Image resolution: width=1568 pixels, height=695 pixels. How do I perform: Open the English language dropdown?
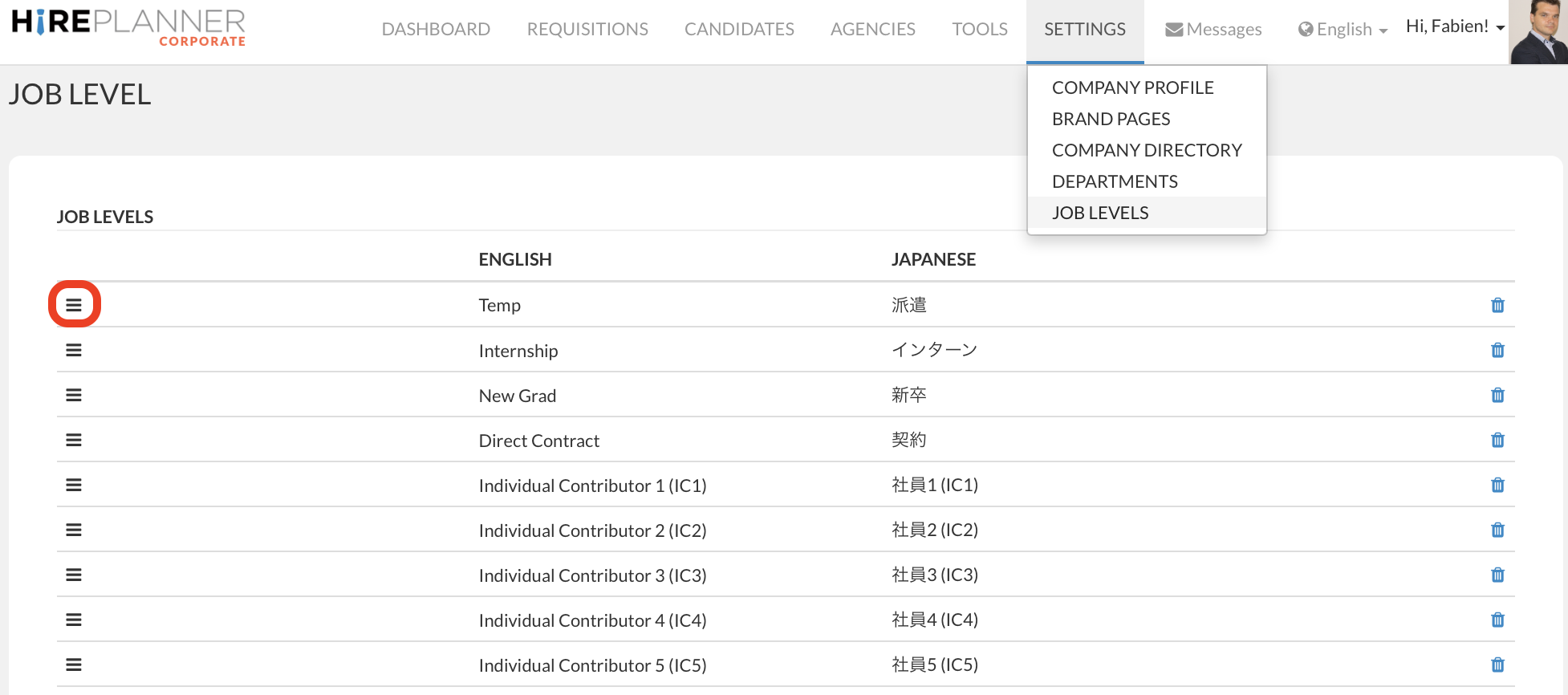click(x=1343, y=30)
